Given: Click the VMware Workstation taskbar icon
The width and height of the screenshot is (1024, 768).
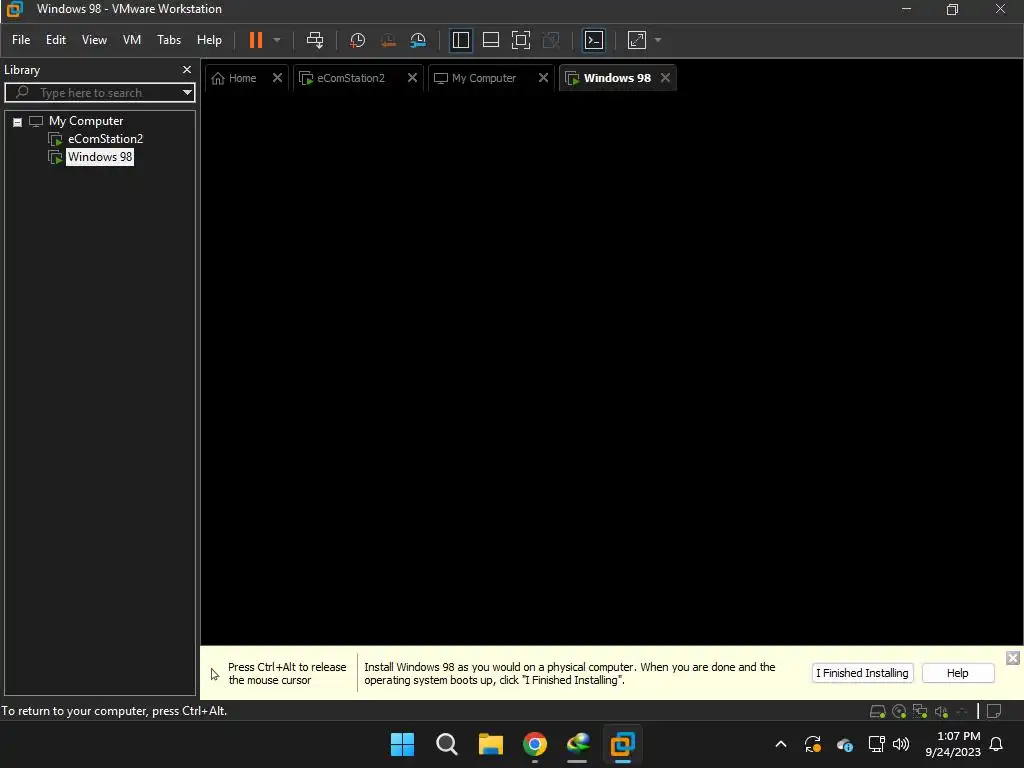Looking at the screenshot, I should click(x=622, y=744).
